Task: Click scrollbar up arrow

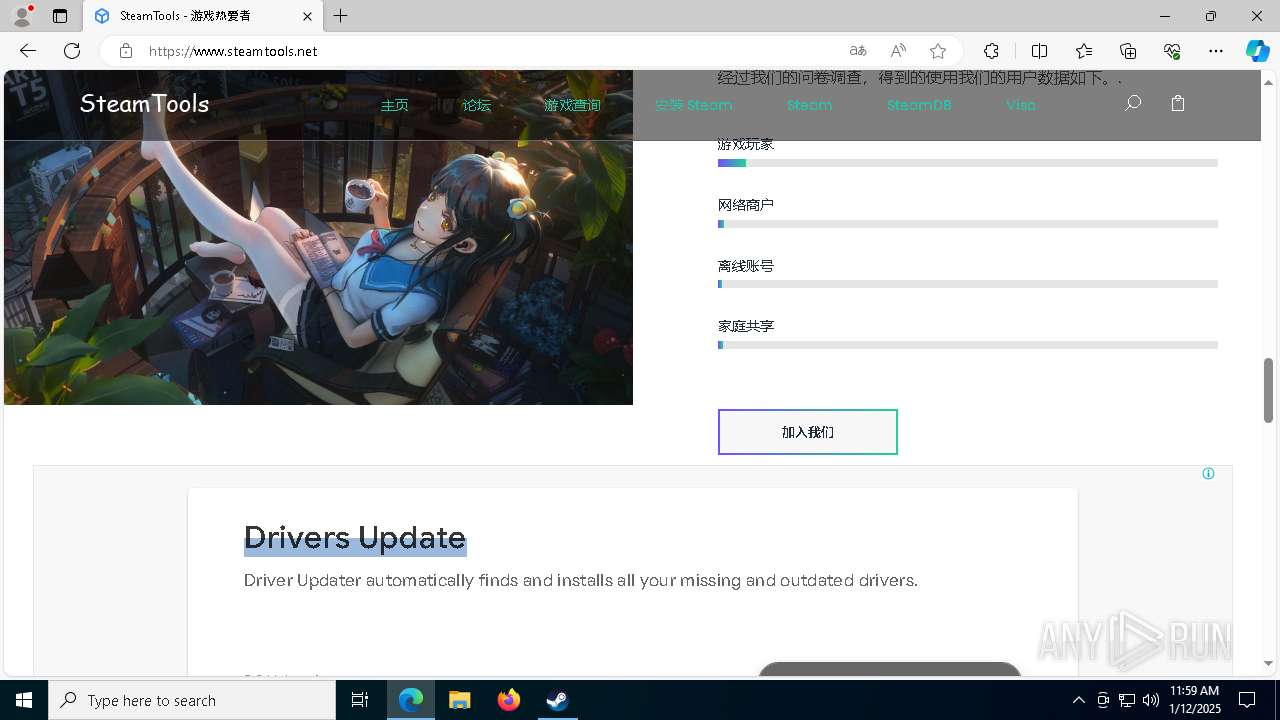Action: pyautogui.click(x=1268, y=81)
